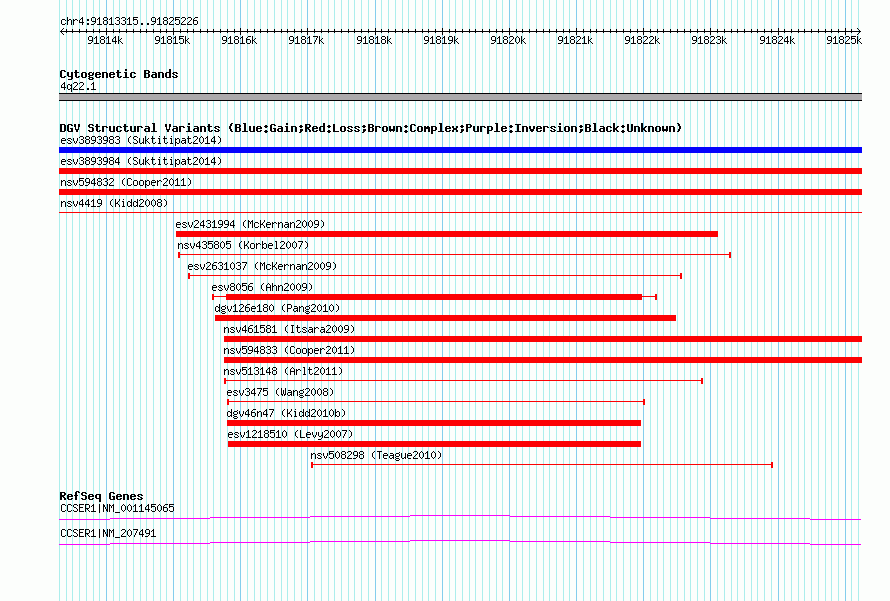Click the 91820k ruler tick label

(x=508, y=40)
